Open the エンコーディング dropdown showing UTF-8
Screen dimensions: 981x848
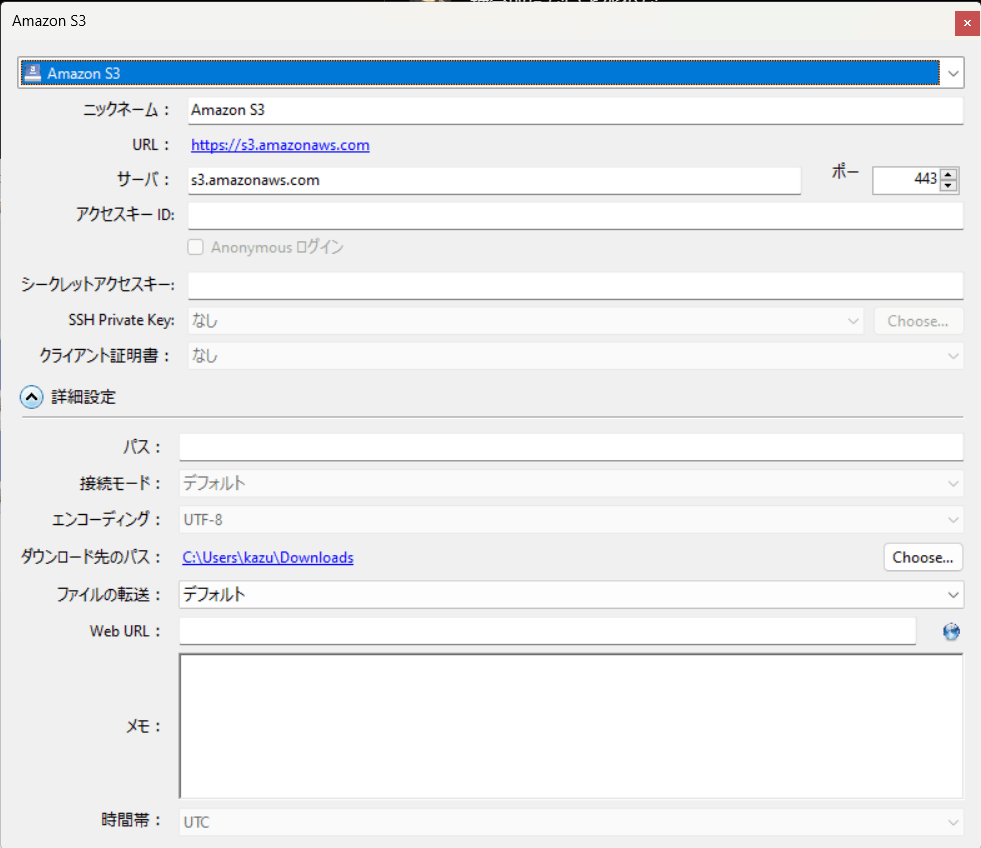(571, 519)
